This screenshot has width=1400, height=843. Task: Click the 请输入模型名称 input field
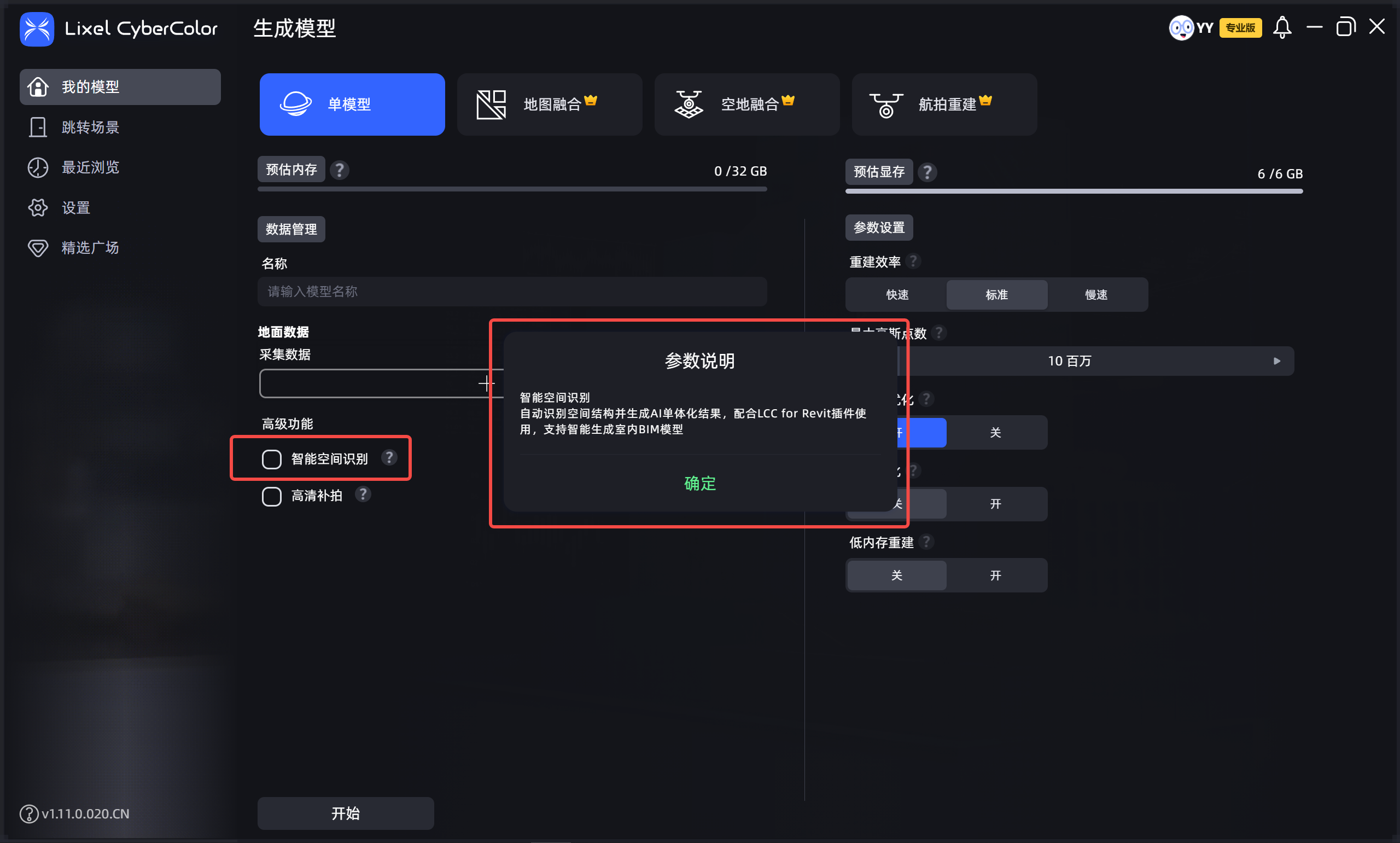[x=512, y=292]
